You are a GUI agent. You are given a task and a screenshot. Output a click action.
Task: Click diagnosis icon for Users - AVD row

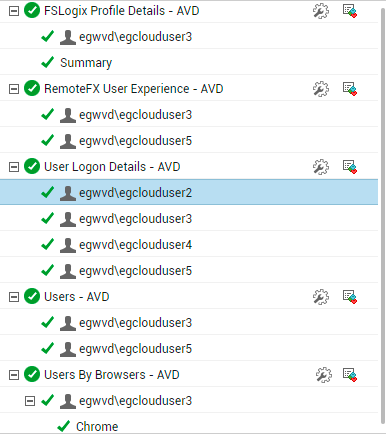point(350,297)
